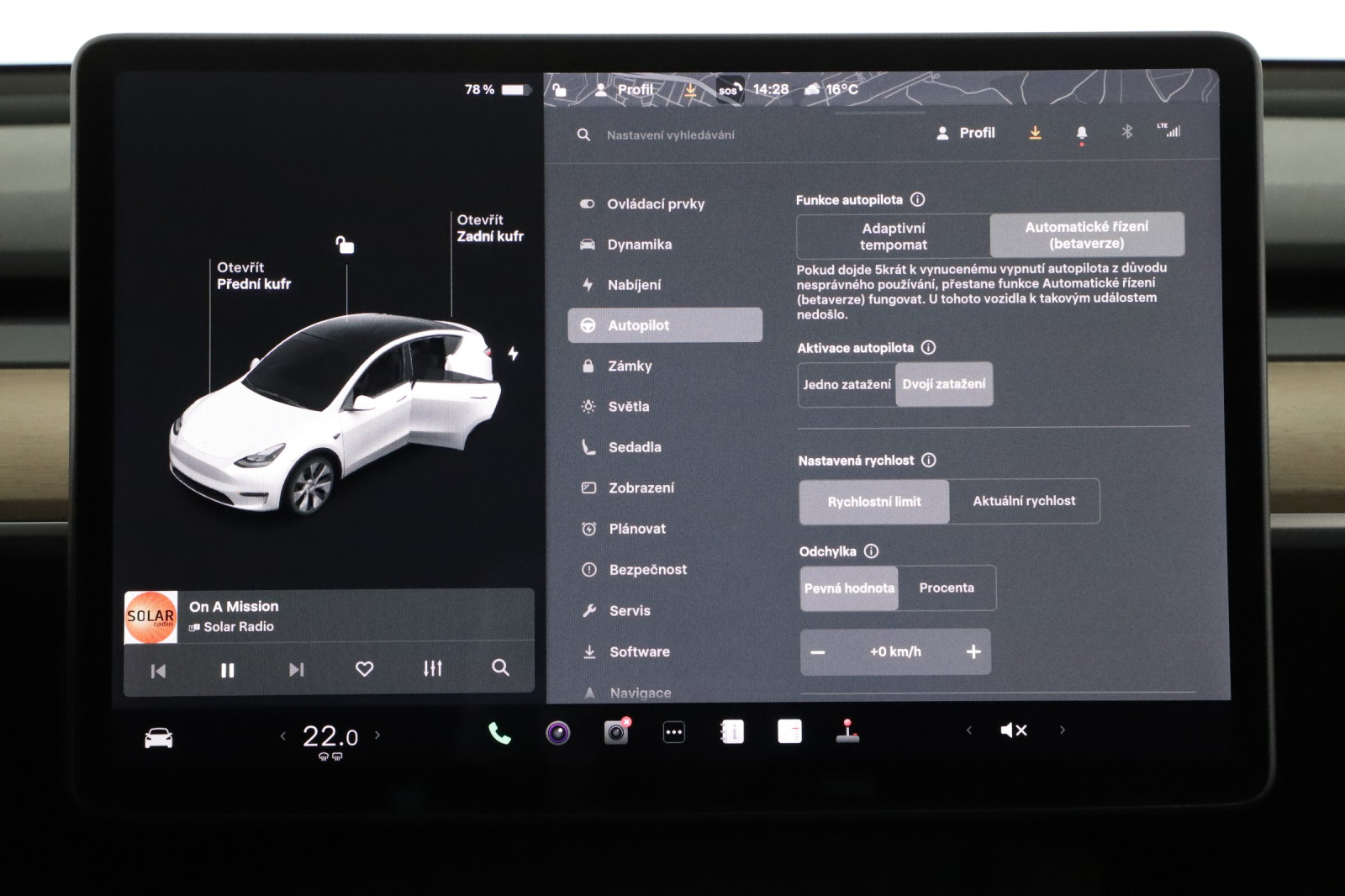The height and width of the screenshot is (896, 1345).
Task: Increase cabin temperature with right chevron
Action: 377,735
